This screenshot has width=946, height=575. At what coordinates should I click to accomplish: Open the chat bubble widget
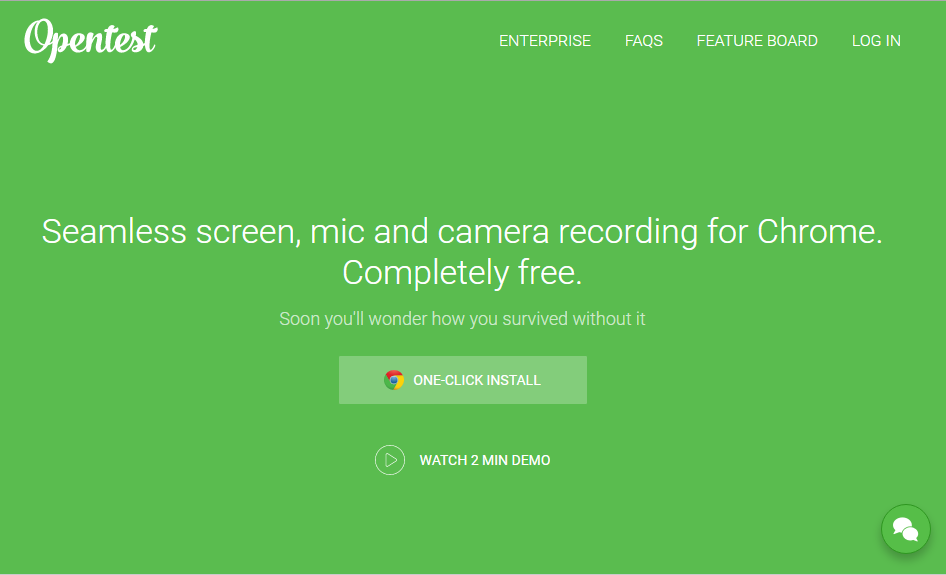click(x=906, y=529)
